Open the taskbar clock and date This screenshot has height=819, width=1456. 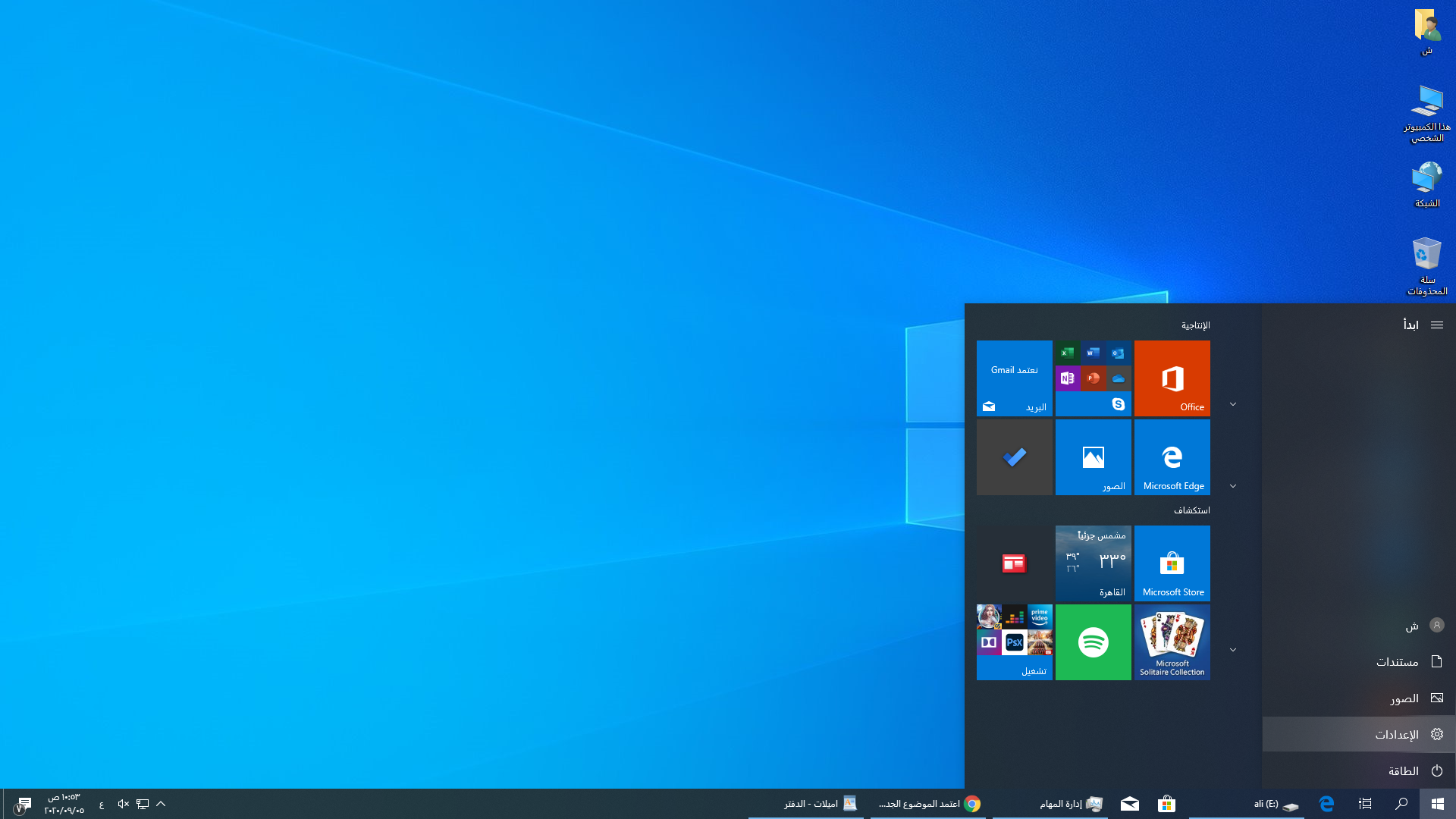point(64,804)
